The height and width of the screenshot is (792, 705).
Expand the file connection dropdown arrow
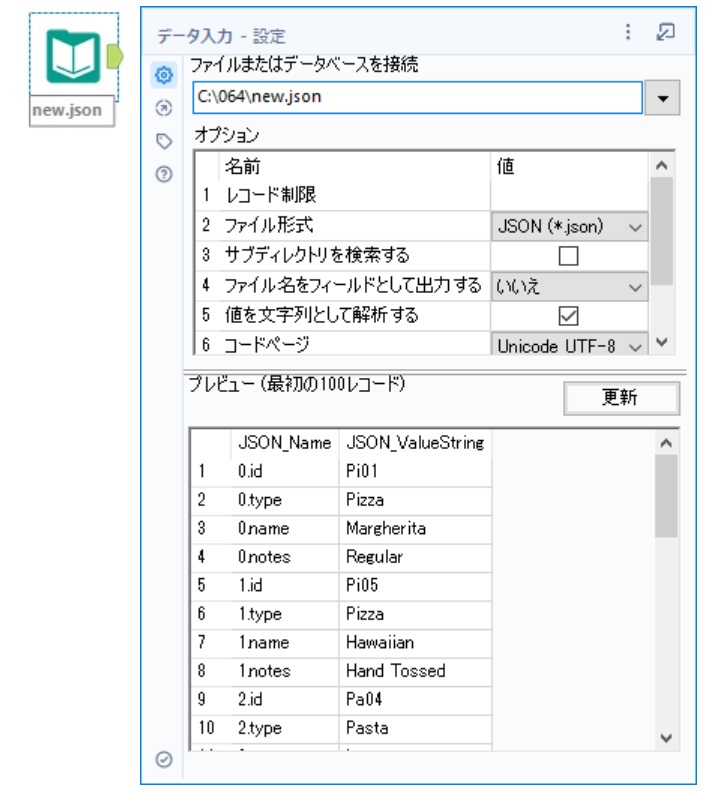coord(664,99)
